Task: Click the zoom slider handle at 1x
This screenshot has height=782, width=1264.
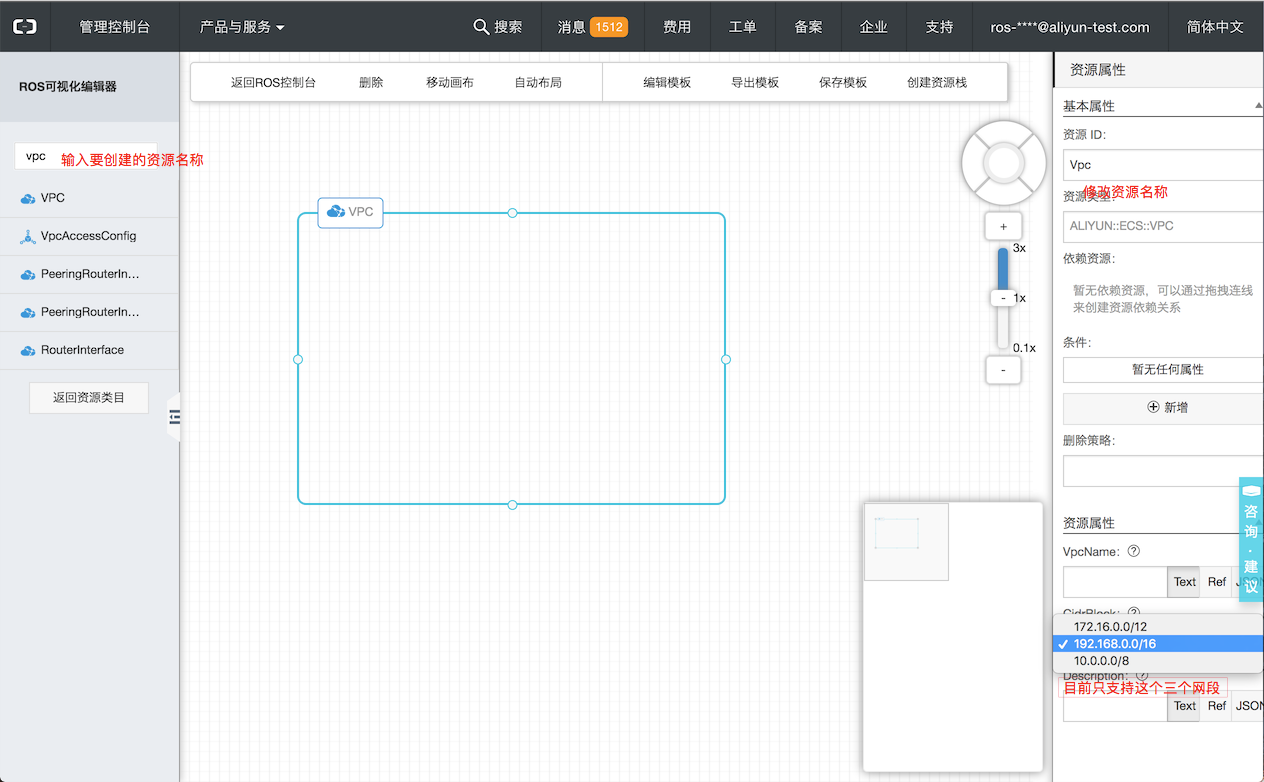Action: pos(1003,298)
